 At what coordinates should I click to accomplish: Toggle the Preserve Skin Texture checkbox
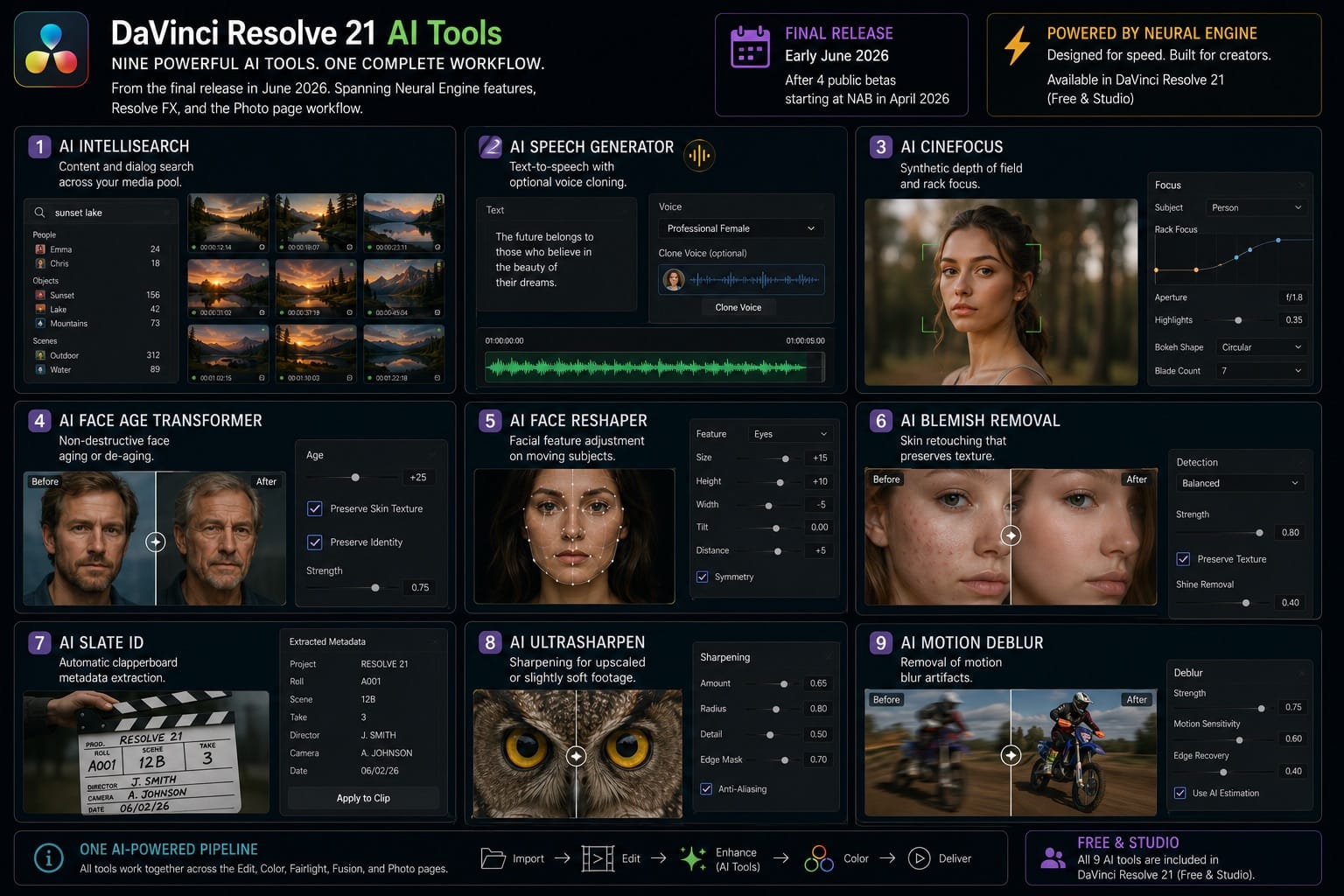pyautogui.click(x=315, y=508)
